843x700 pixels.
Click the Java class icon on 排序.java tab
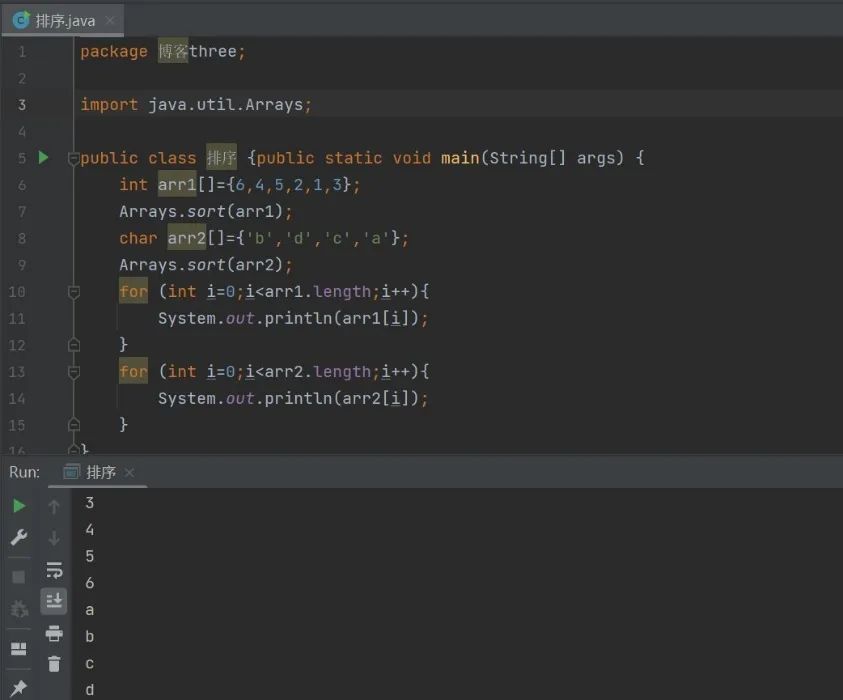click(21, 20)
